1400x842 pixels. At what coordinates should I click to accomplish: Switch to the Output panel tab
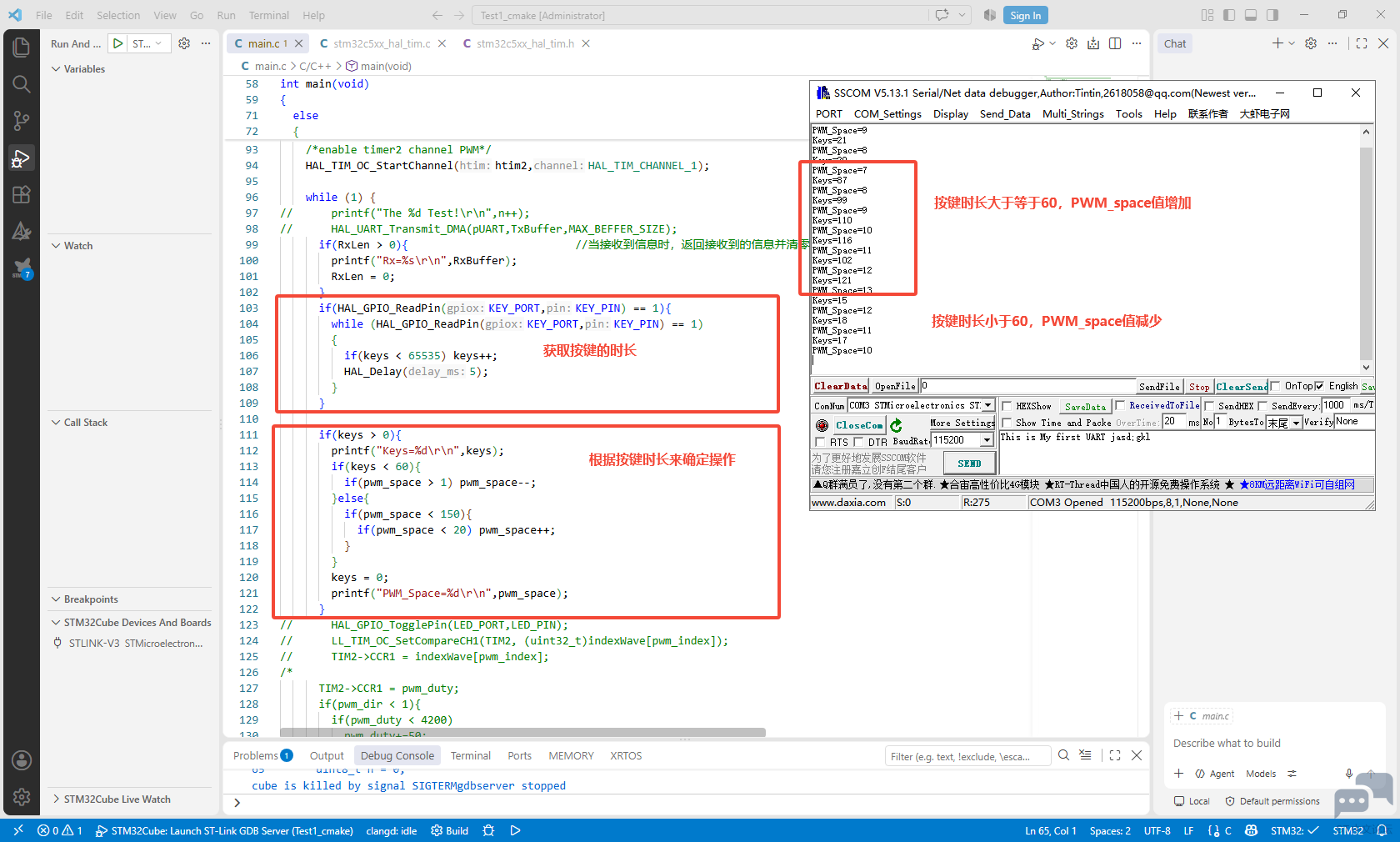click(x=327, y=756)
